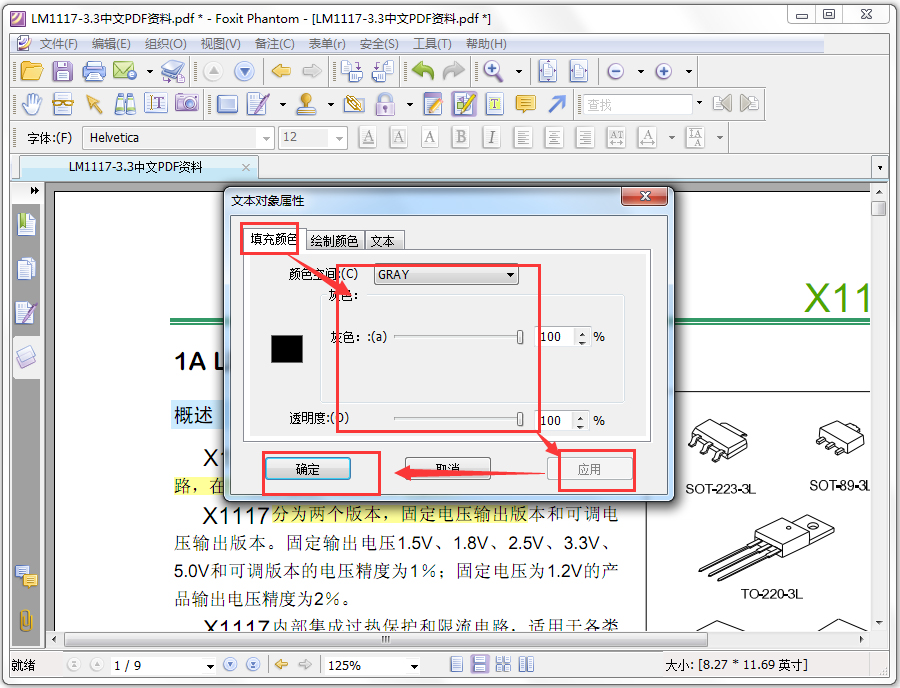
Task: Click the Snapshot camera icon
Action: tap(187, 103)
